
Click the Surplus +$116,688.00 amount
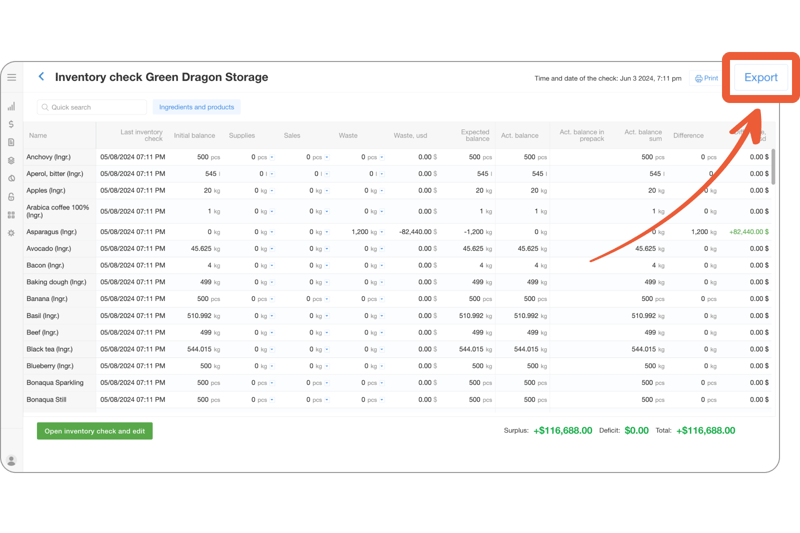[x=563, y=430]
